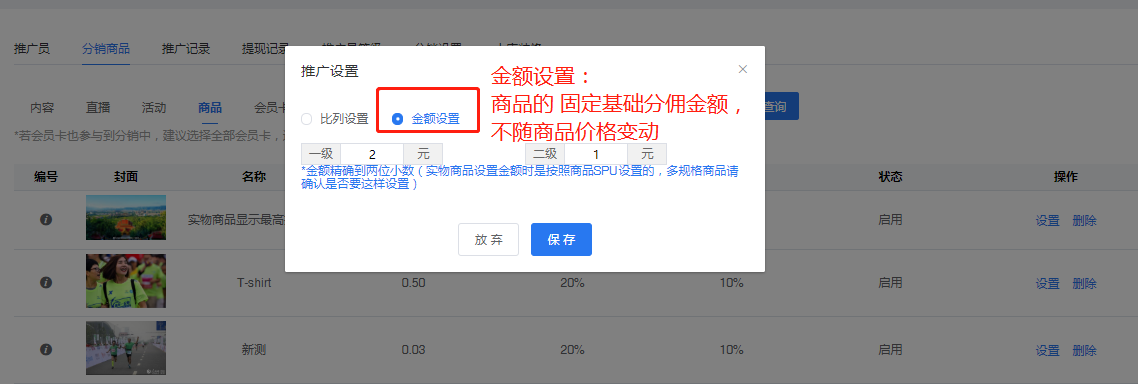Viewport: 1138px width, 384px height.
Task: Click 设置 link in the first row
Action: coord(1047,221)
